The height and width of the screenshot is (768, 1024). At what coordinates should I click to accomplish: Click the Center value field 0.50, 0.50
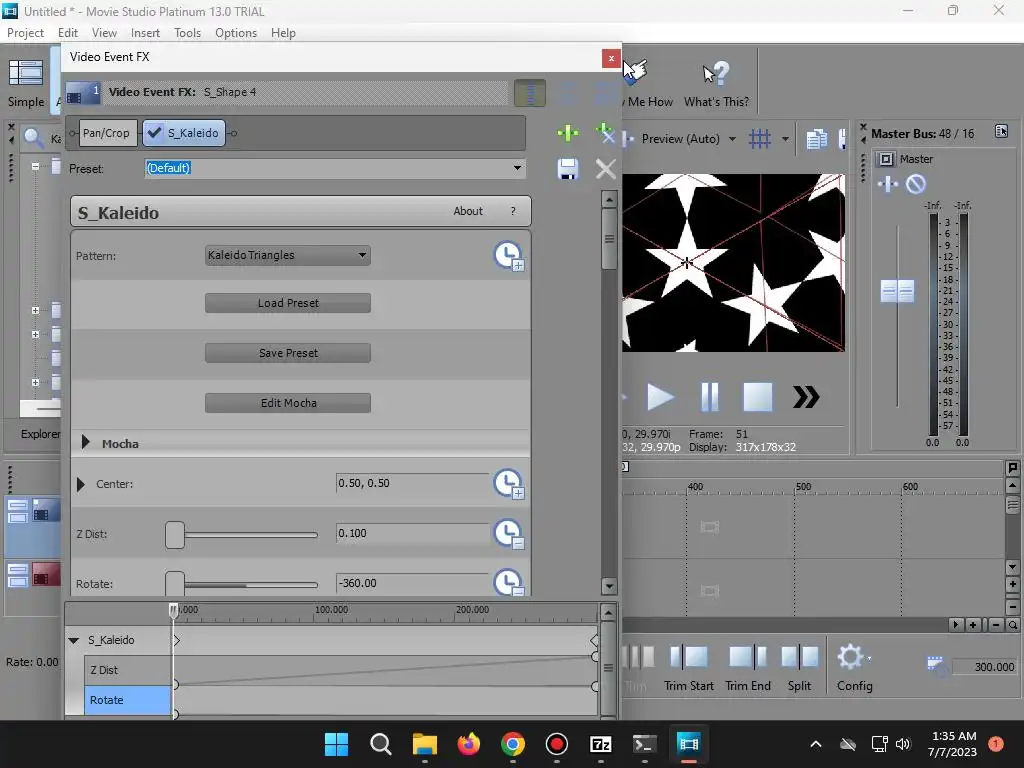point(412,483)
